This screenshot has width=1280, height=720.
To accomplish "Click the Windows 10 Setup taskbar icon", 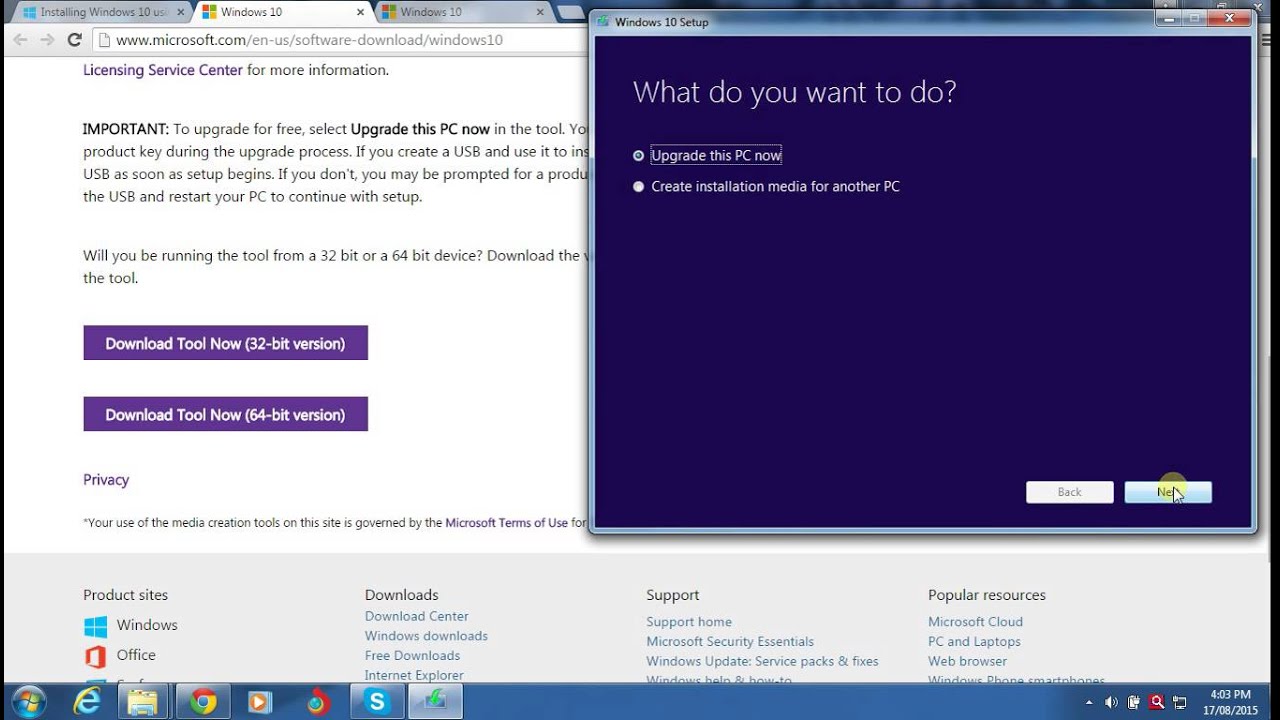I will [x=435, y=702].
